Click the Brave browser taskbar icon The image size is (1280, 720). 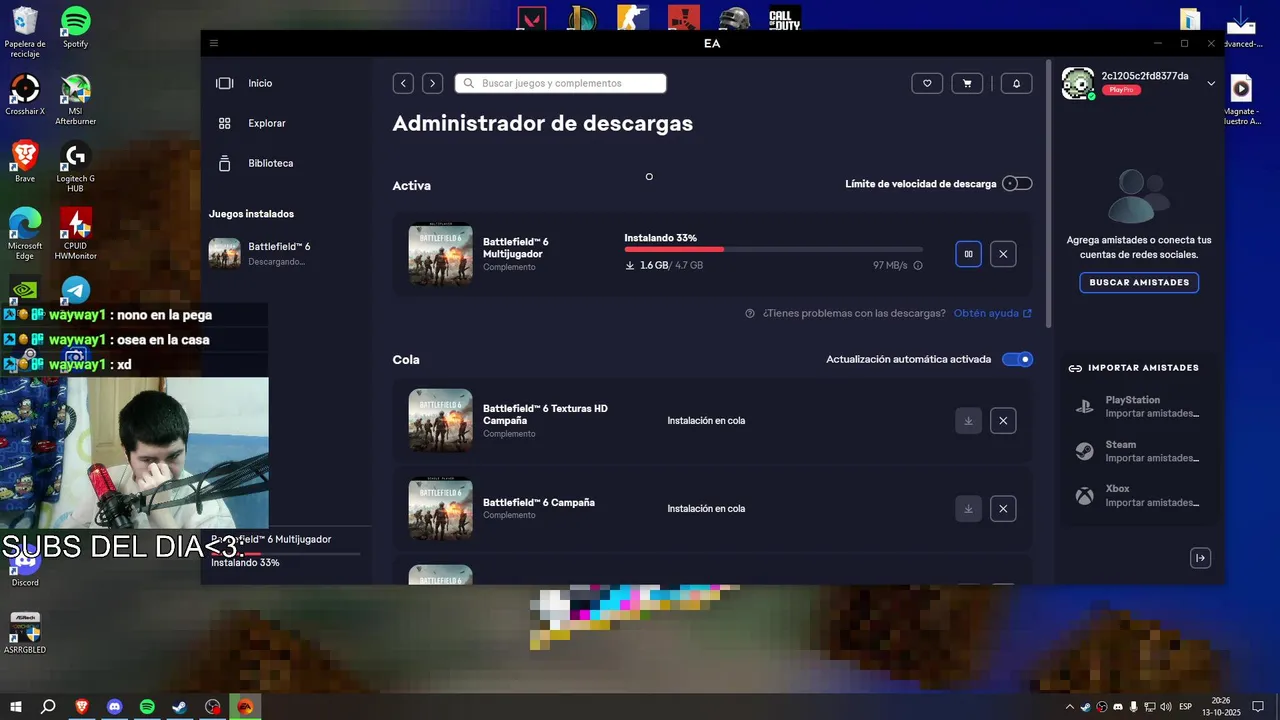[x=81, y=707]
